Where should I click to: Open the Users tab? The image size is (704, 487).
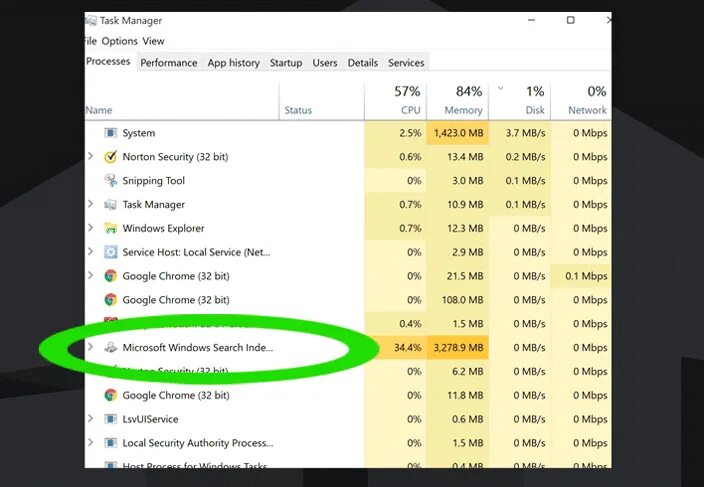(x=325, y=63)
